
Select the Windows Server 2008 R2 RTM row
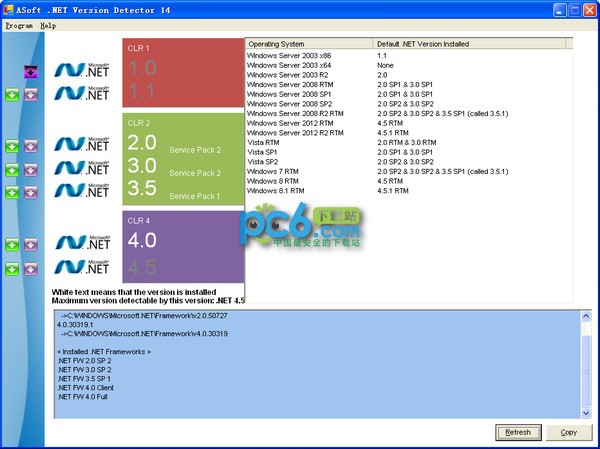(409, 113)
